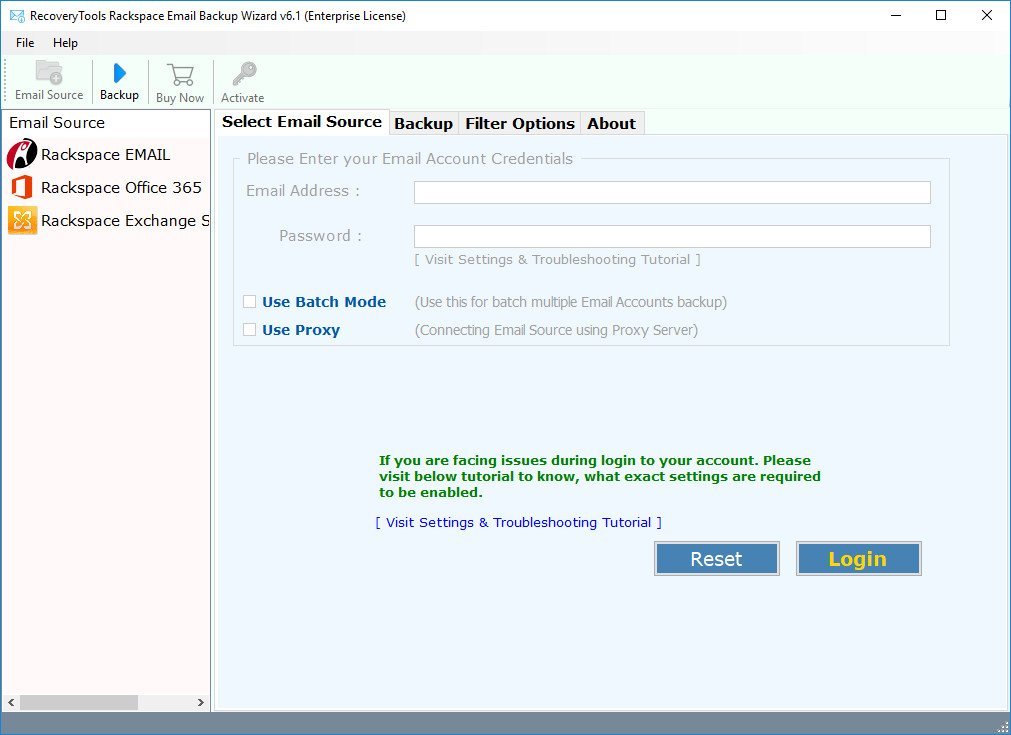1011x735 pixels.
Task: Open the Settings & Troubleshooting Tutorial link
Action: click(x=518, y=522)
